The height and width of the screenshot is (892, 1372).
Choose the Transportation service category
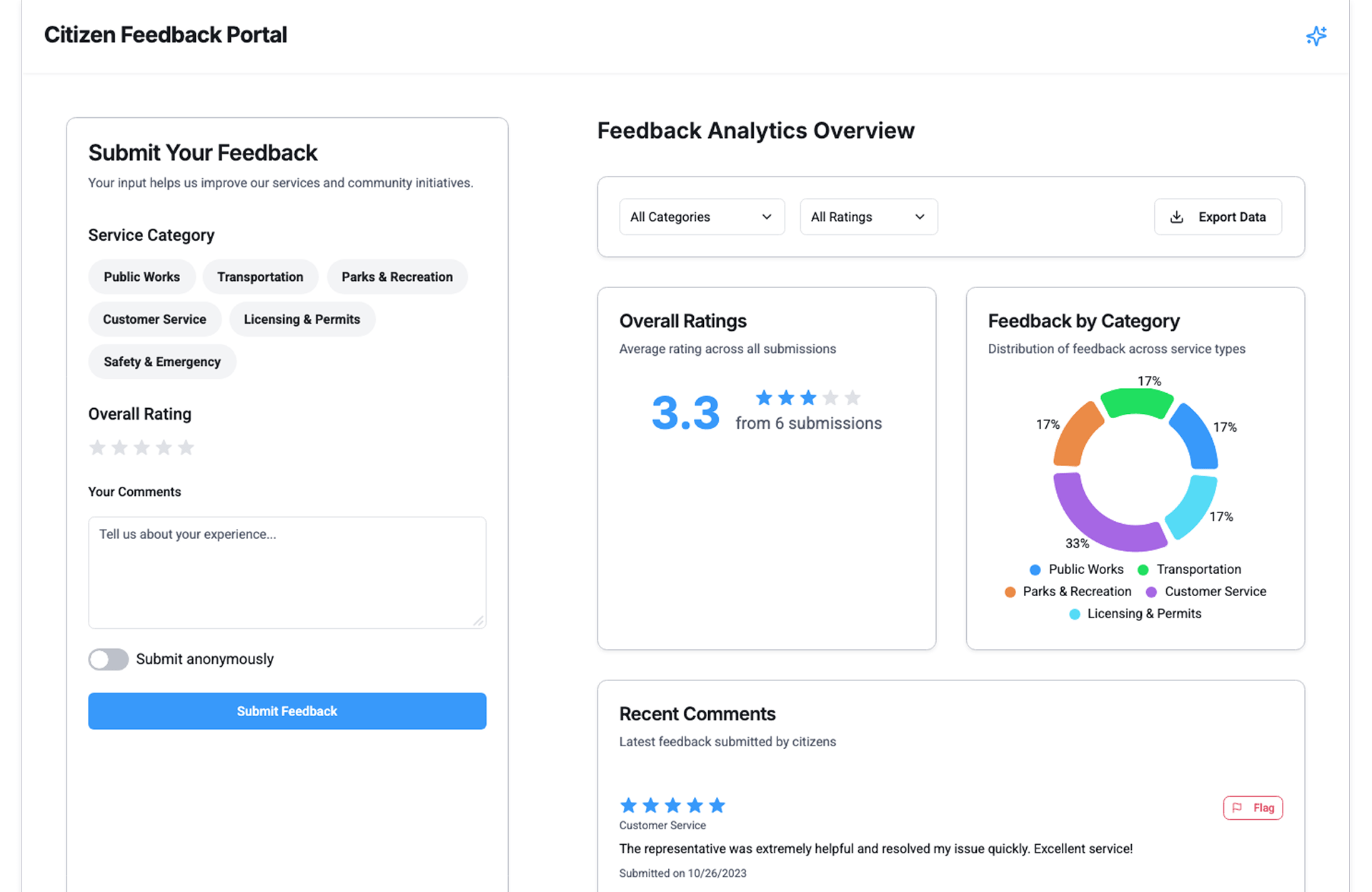pos(260,277)
